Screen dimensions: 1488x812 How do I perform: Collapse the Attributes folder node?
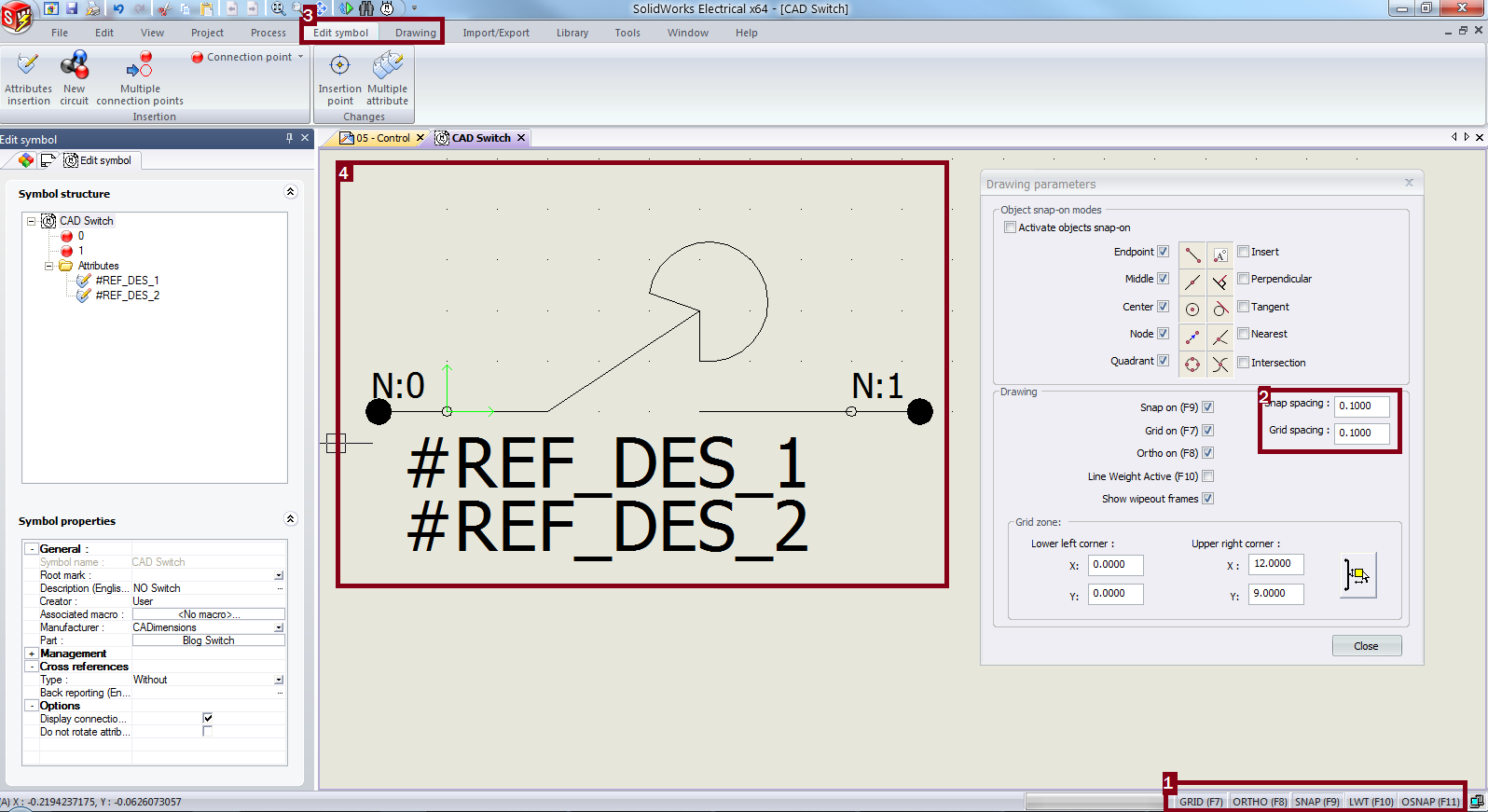49,266
